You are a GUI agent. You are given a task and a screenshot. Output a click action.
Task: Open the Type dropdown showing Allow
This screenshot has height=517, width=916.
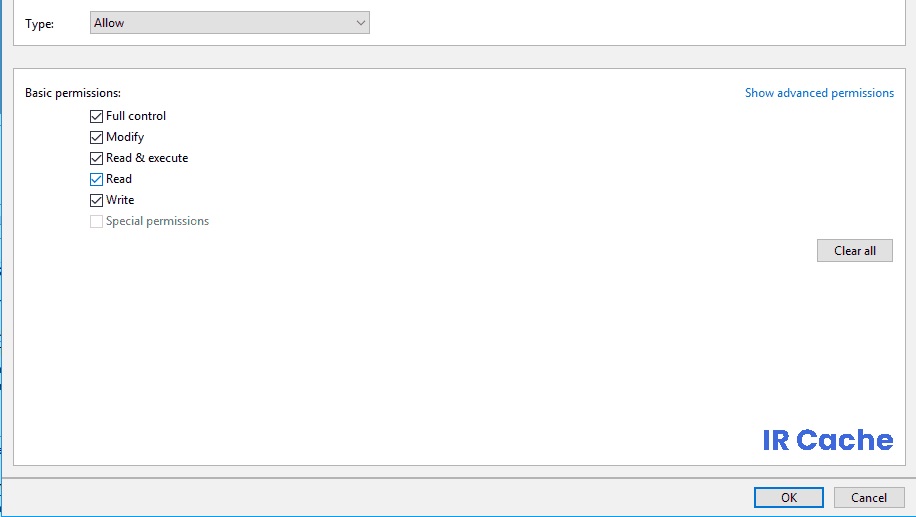(230, 23)
